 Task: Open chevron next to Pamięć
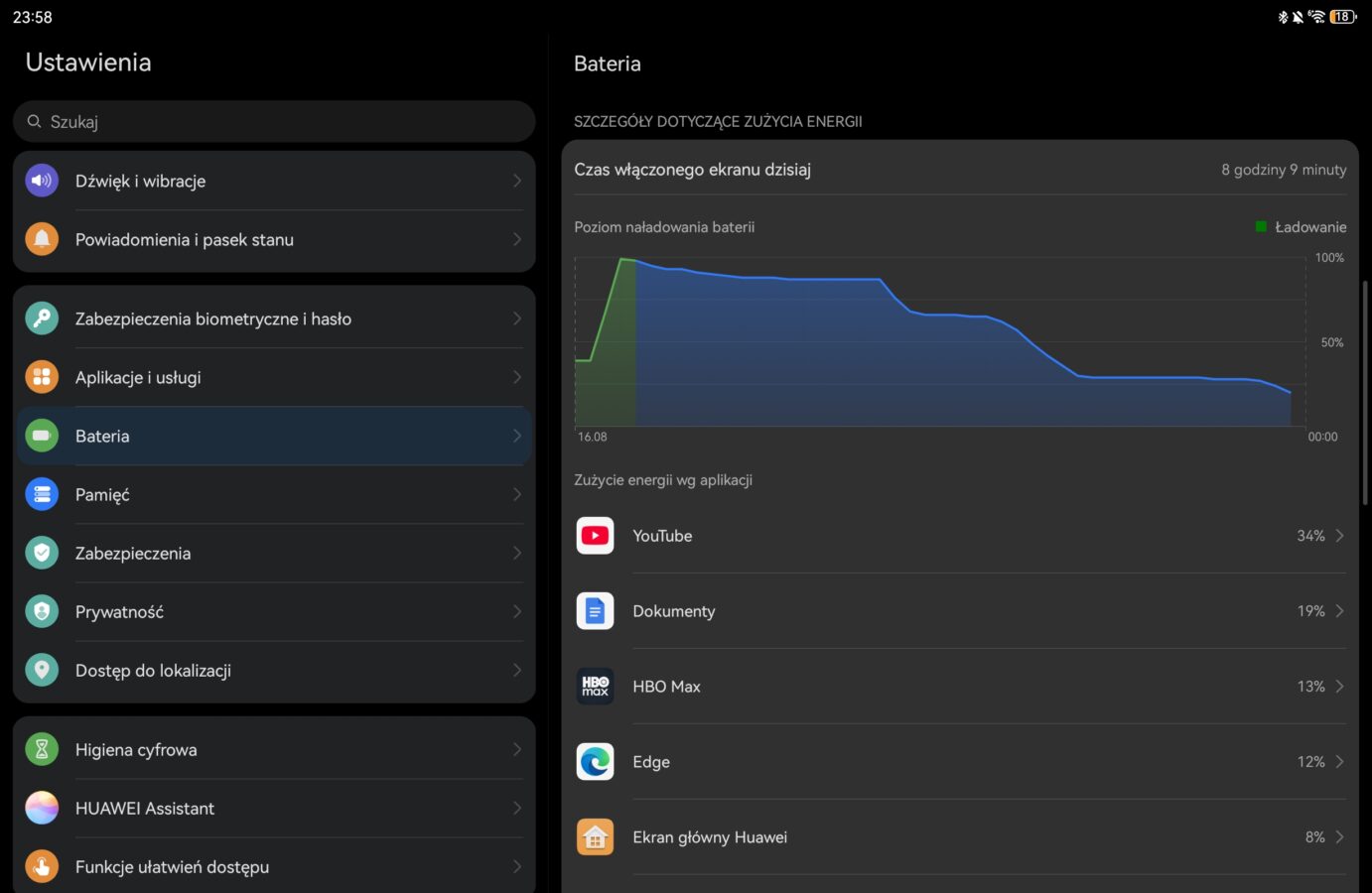517,494
